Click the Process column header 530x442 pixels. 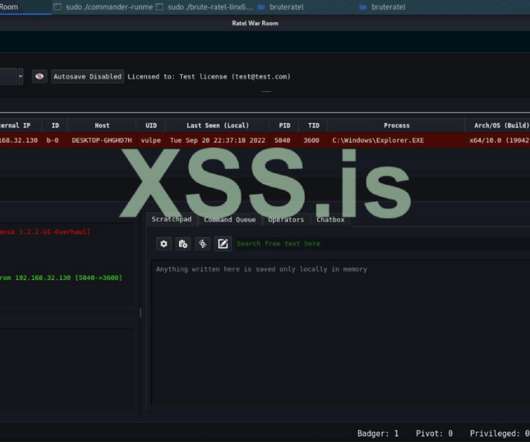(396, 125)
